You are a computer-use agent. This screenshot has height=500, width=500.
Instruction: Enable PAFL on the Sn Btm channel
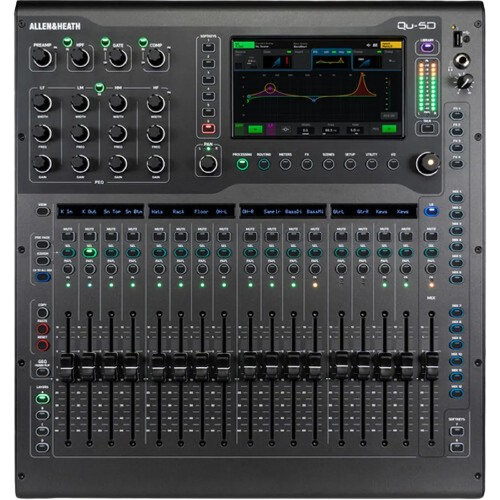(x=133, y=269)
